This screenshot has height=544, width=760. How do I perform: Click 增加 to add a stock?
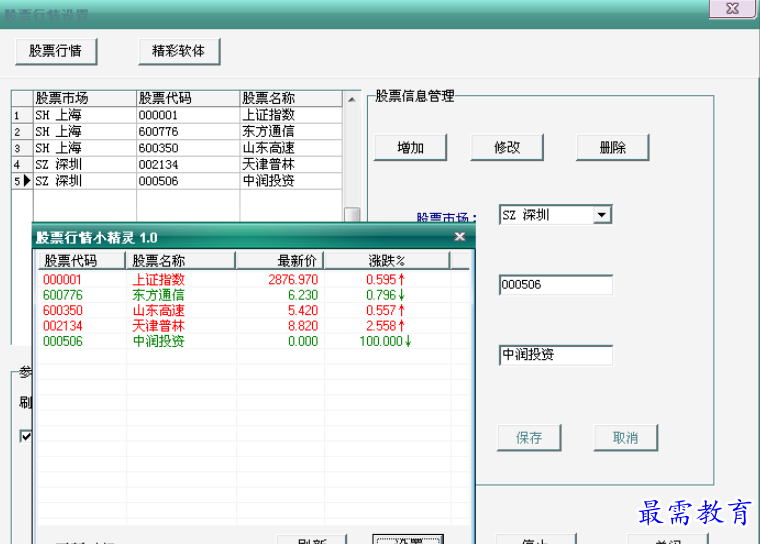click(410, 147)
